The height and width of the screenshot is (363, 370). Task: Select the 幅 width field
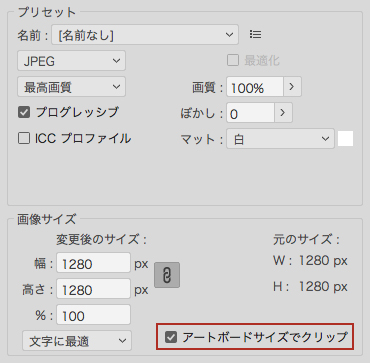coord(93,263)
